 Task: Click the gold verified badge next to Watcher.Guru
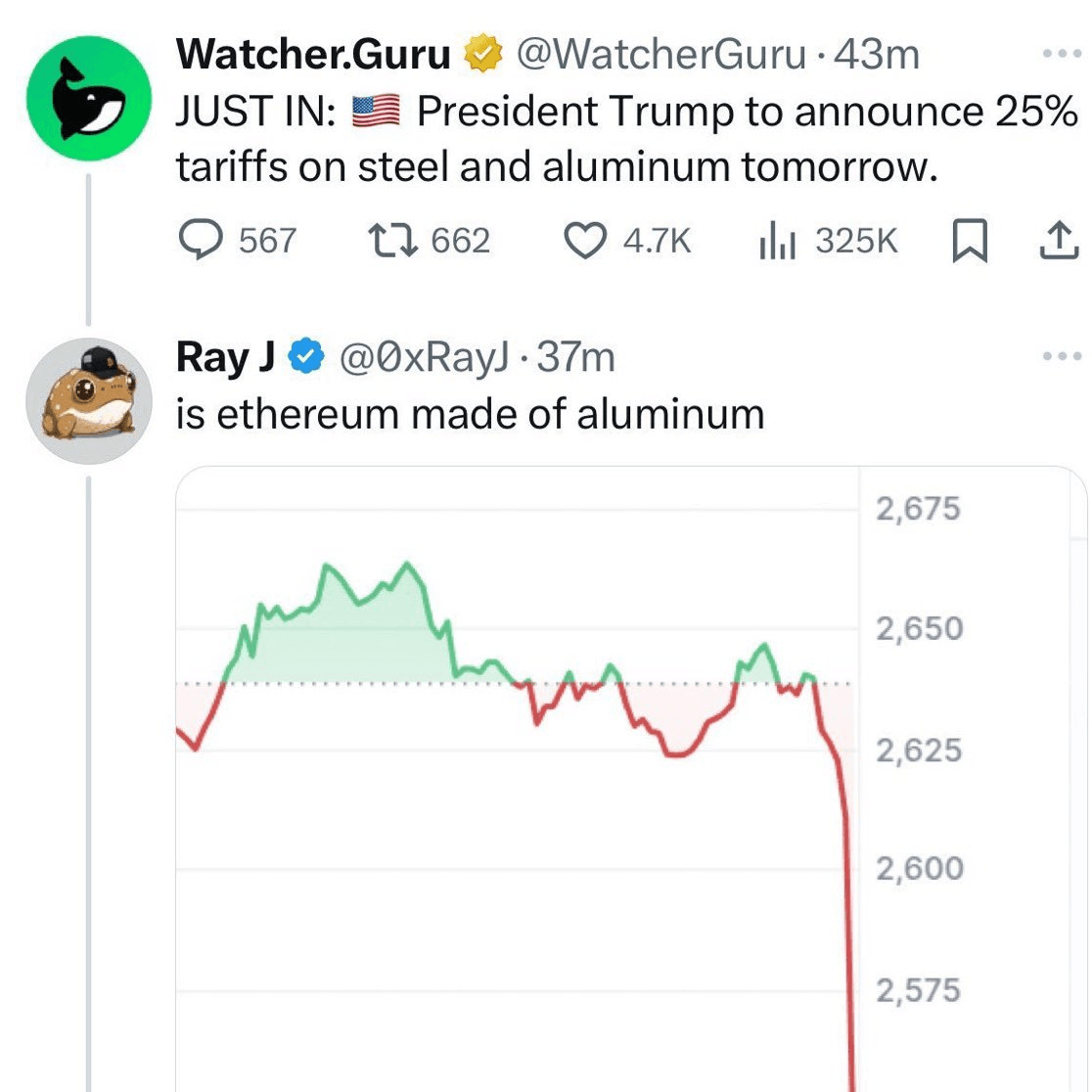click(x=481, y=55)
